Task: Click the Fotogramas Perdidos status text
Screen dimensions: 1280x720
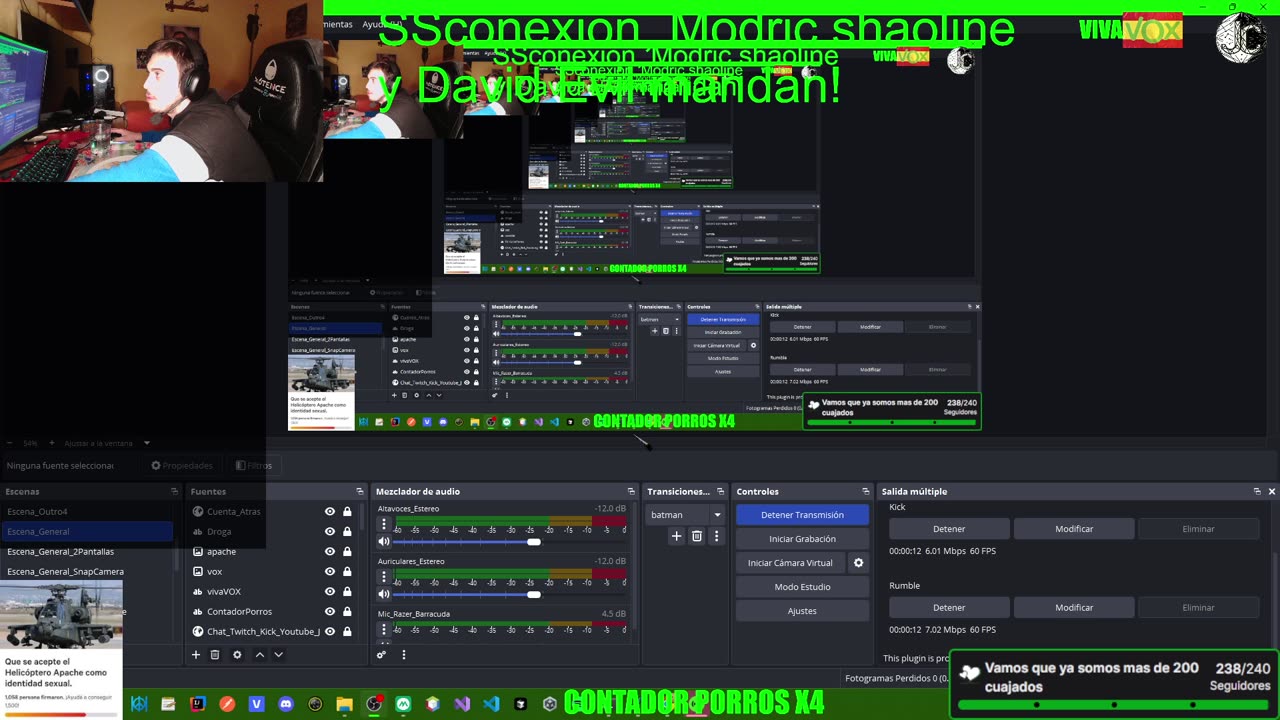Action: click(x=897, y=678)
